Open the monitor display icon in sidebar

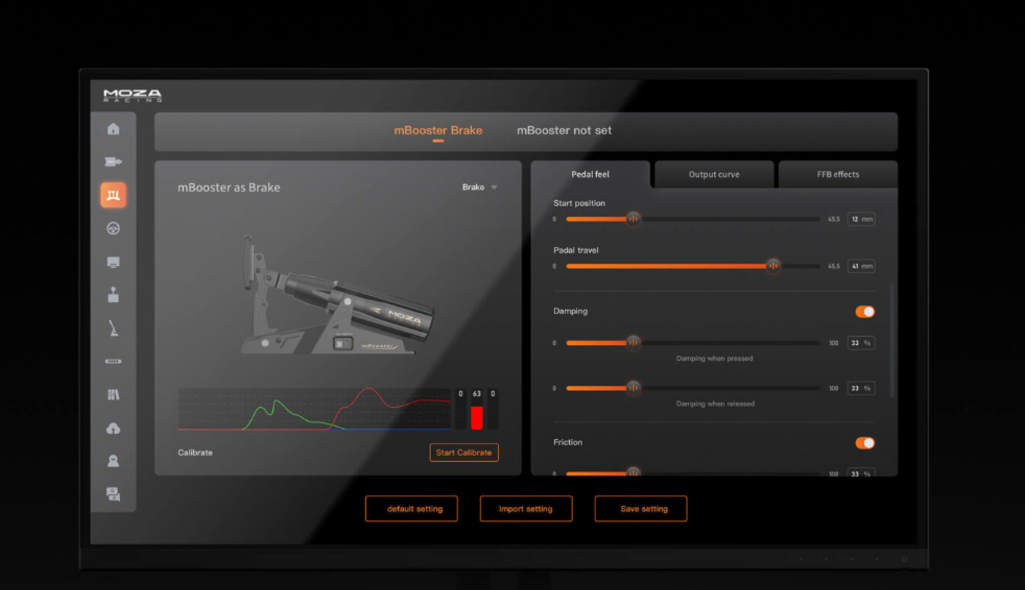[113, 262]
